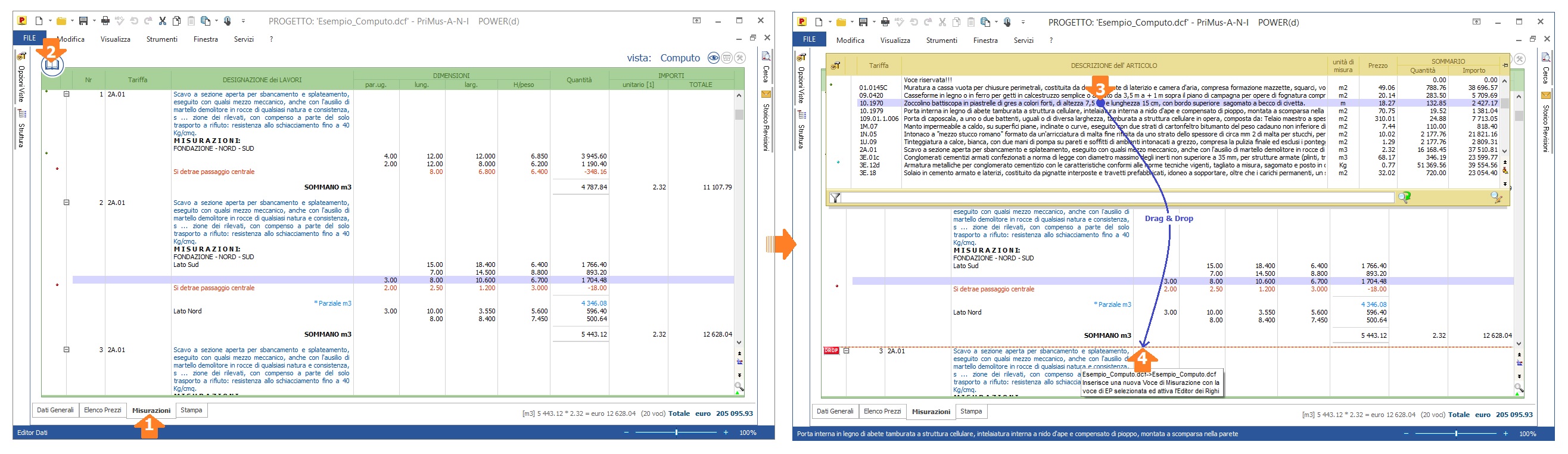Open the Cerca side panel in the left window
Screen dimensions: 1568x454
tap(766, 68)
